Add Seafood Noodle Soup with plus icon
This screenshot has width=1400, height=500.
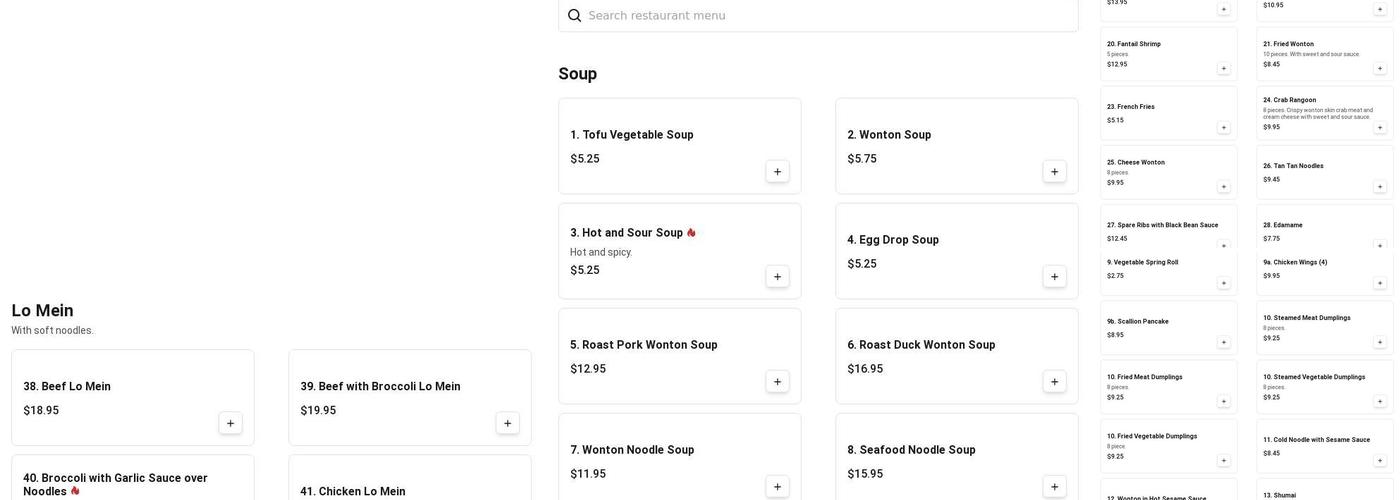point(1054,487)
